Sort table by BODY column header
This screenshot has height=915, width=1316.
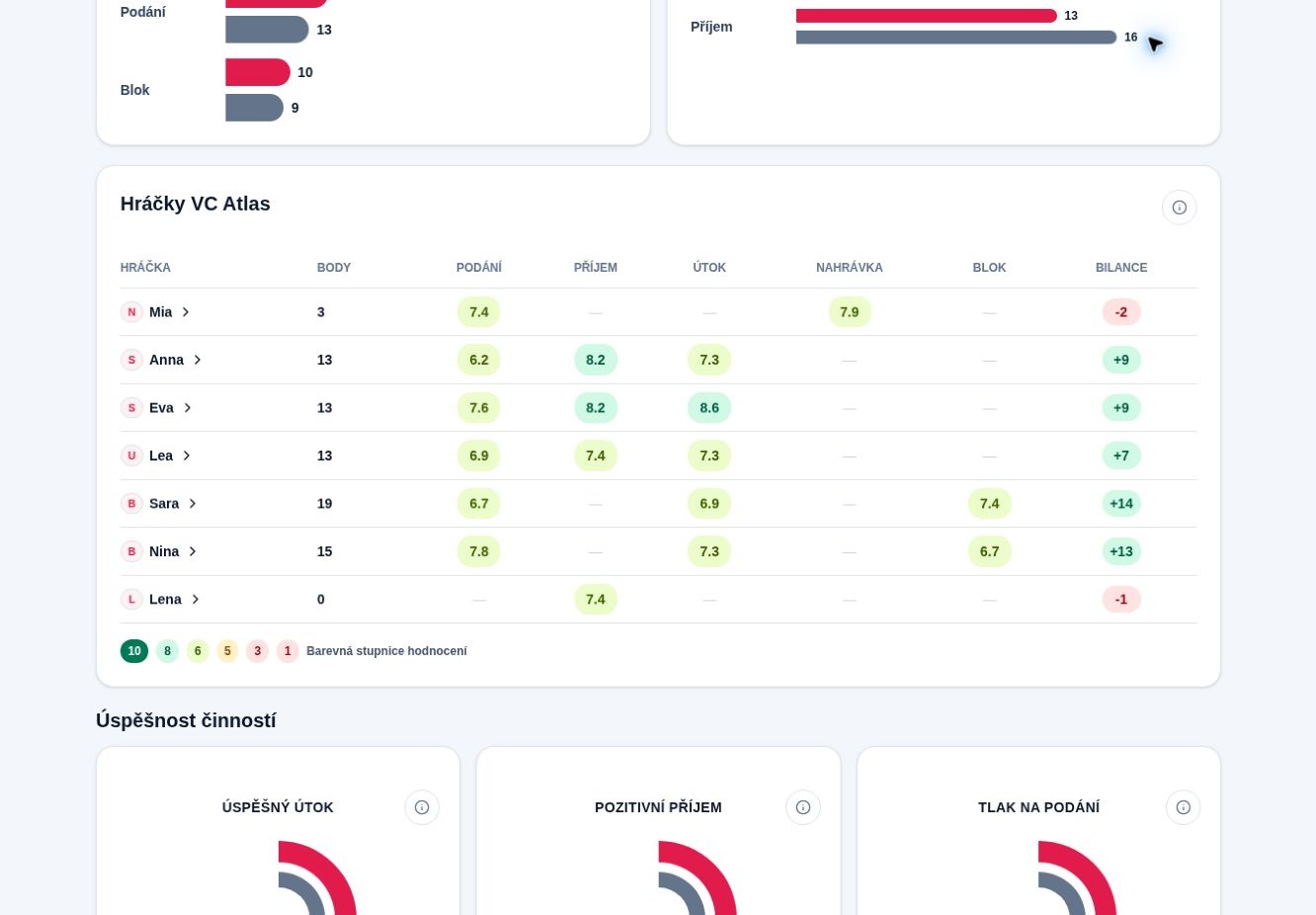click(x=334, y=268)
